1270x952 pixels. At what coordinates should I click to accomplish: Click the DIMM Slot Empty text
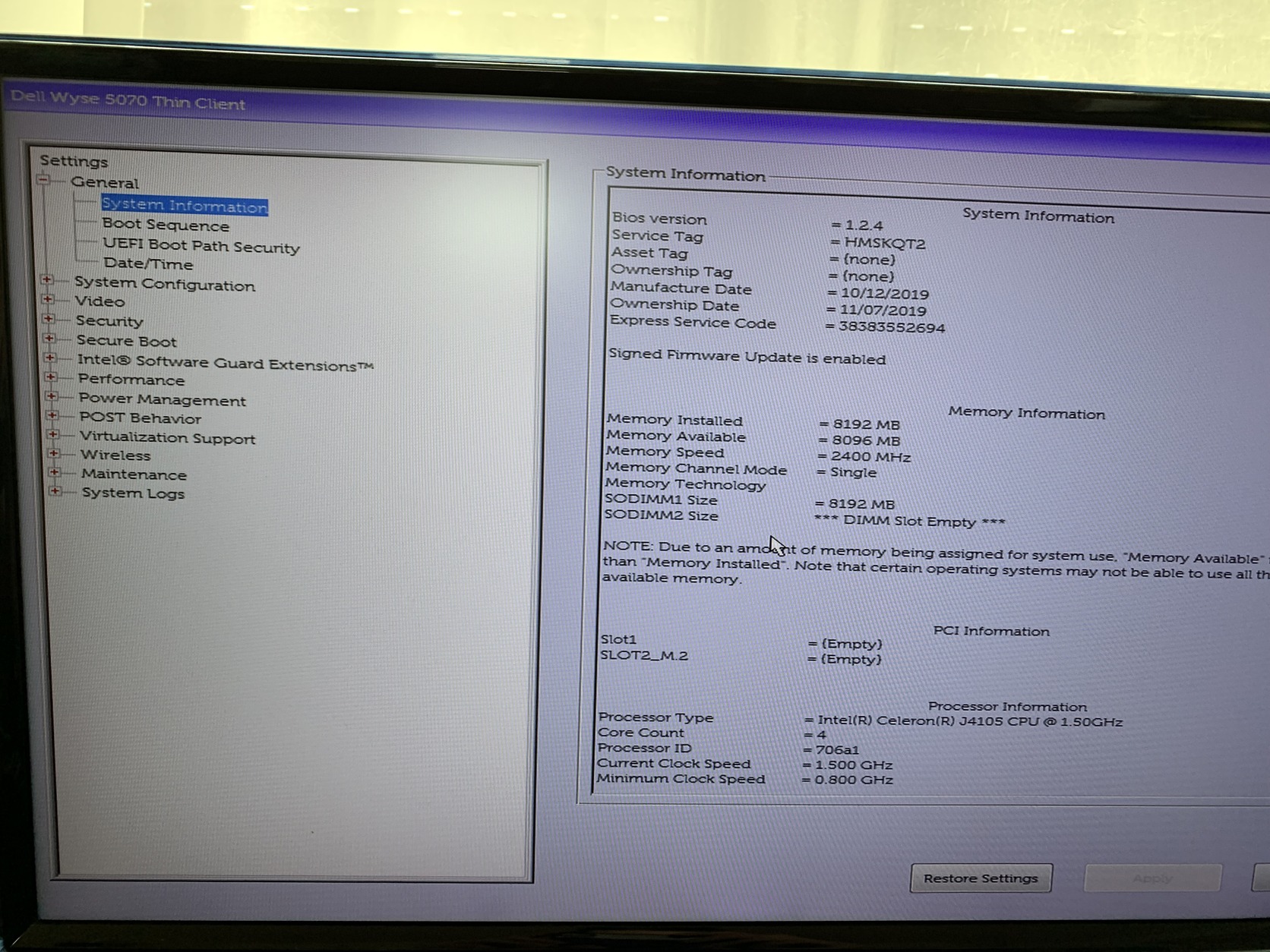[x=909, y=522]
